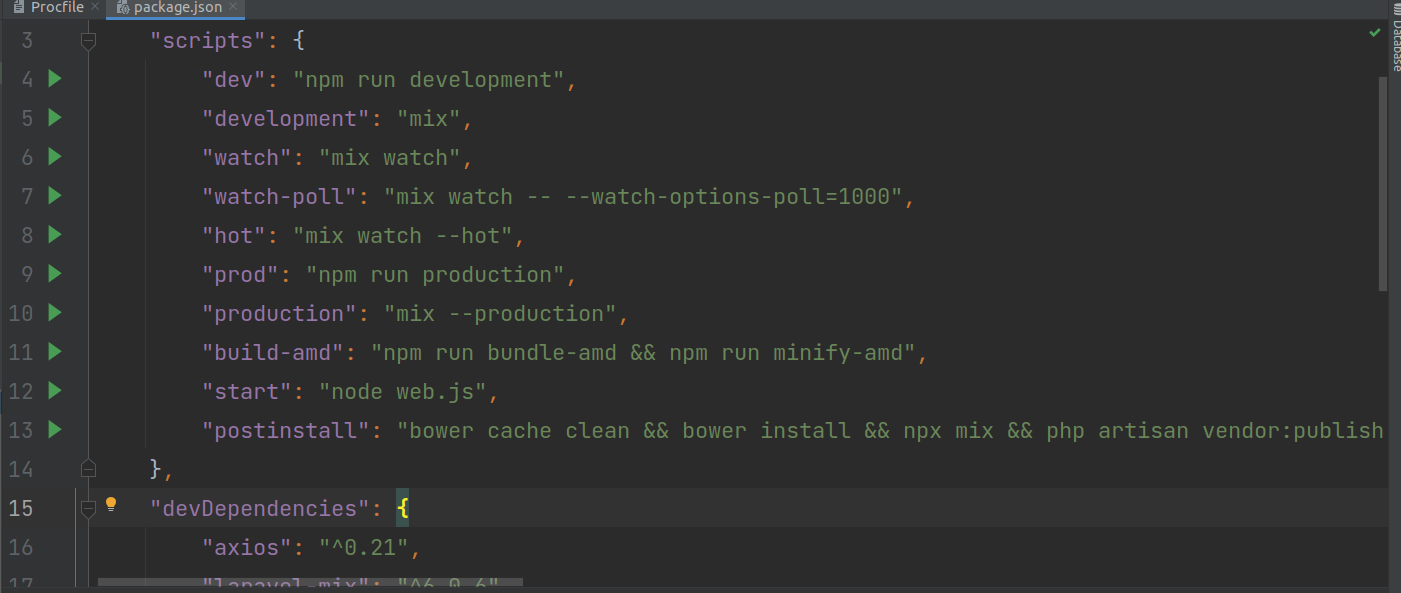Collapse the "scripts" block fold marker
Image resolution: width=1401 pixels, height=593 pixels.
(88, 41)
